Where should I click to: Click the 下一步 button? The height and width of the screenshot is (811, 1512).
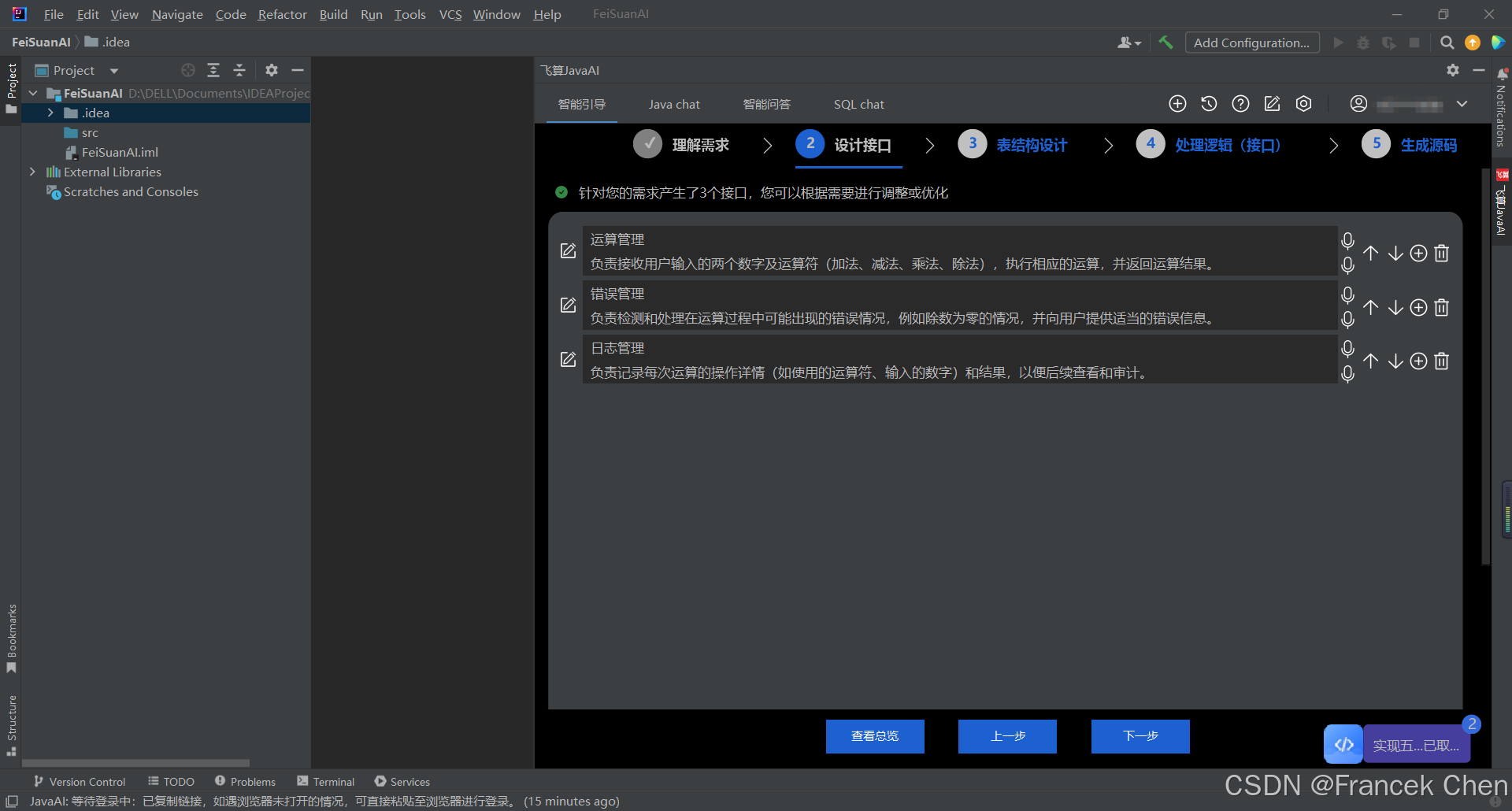[1140, 735]
